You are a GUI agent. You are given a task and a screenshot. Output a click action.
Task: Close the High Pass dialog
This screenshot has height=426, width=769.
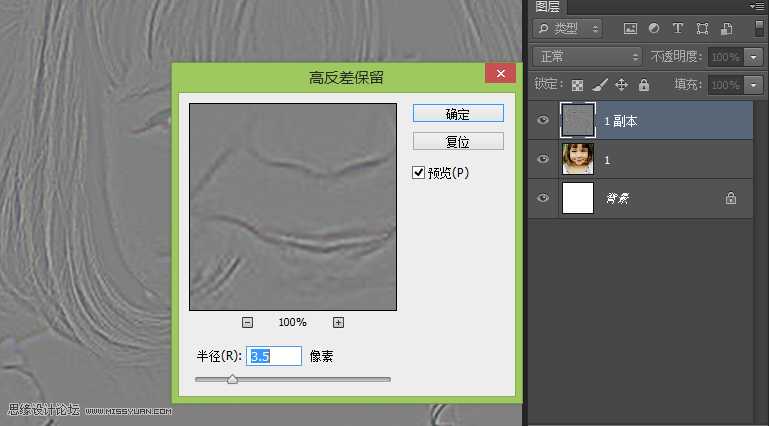point(500,74)
